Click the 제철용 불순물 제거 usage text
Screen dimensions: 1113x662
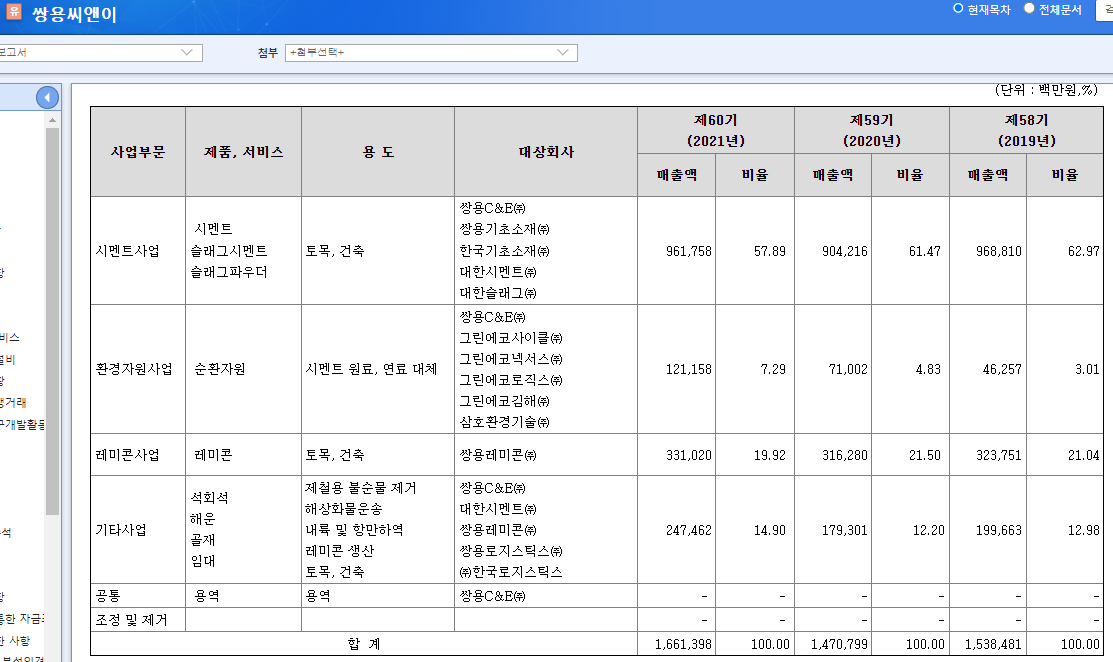click(361, 488)
